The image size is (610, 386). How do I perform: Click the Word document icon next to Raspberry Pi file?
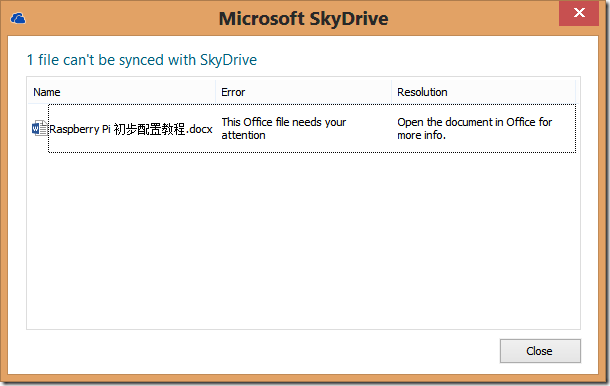click(39, 128)
